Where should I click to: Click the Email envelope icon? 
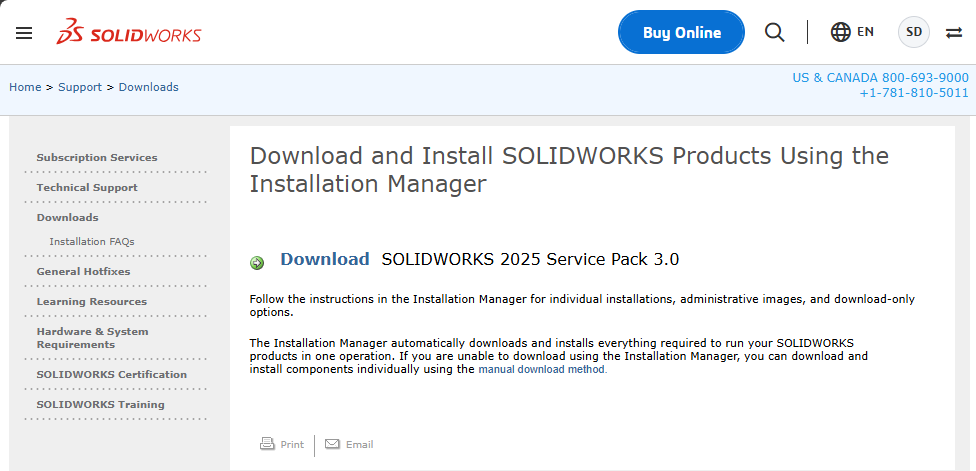click(x=333, y=444)
